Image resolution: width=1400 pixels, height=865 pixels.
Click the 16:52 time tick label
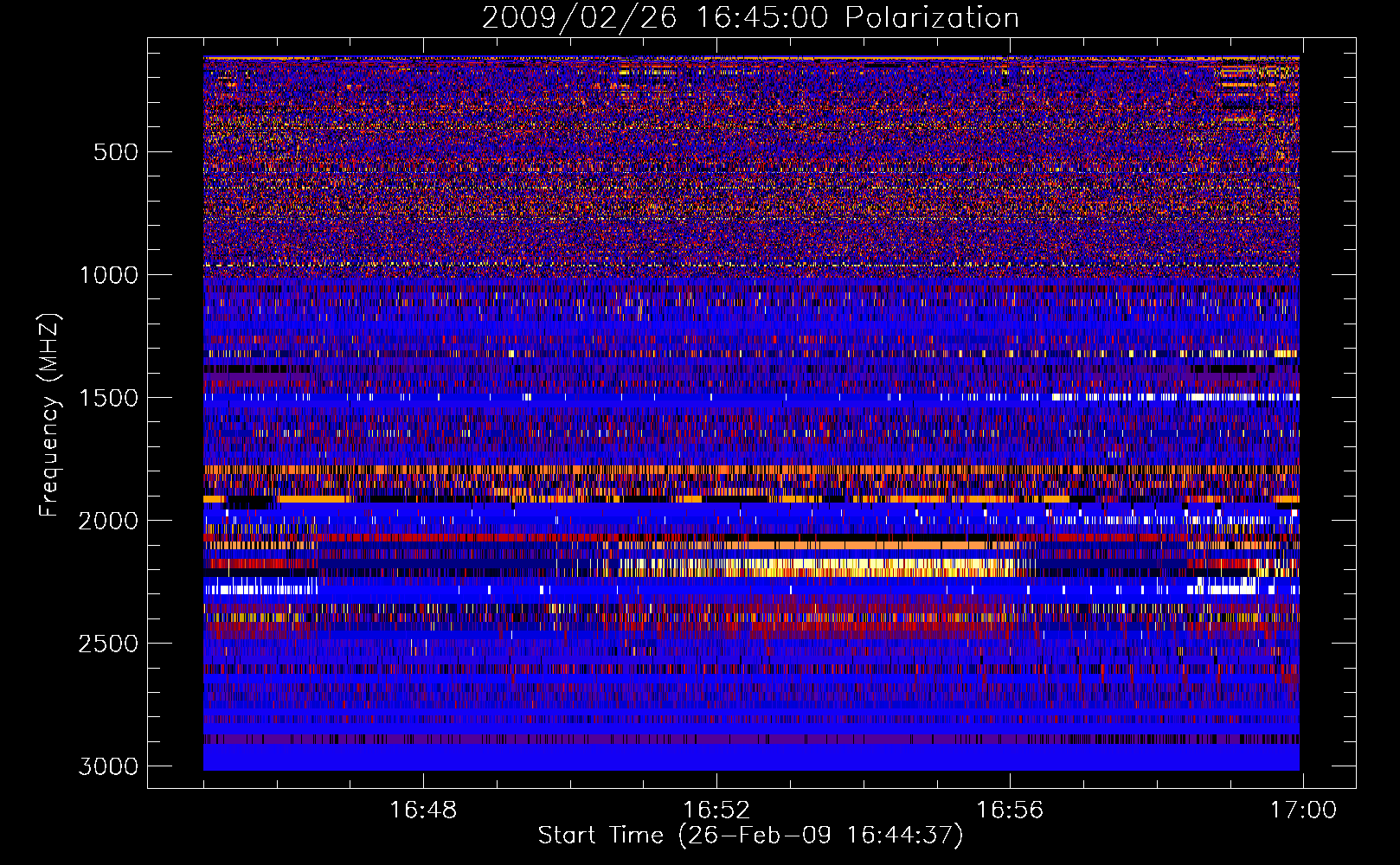pyautogui.click(x=716, y=811)
